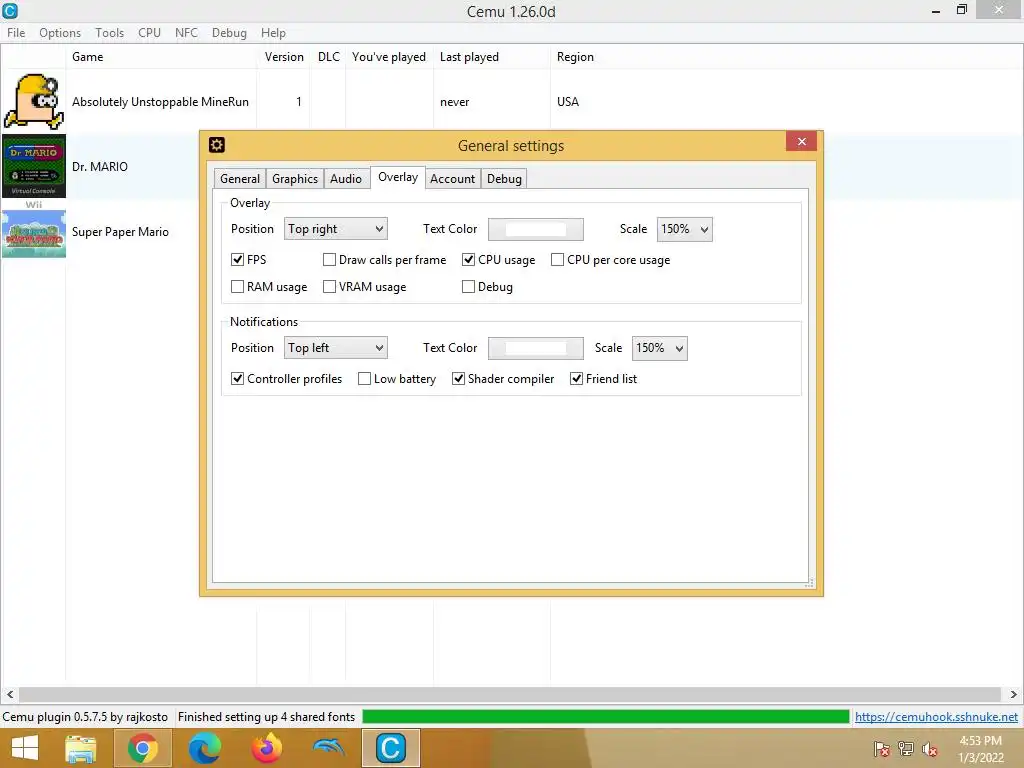Open the File menu
1024x768 pixels.
16,33
